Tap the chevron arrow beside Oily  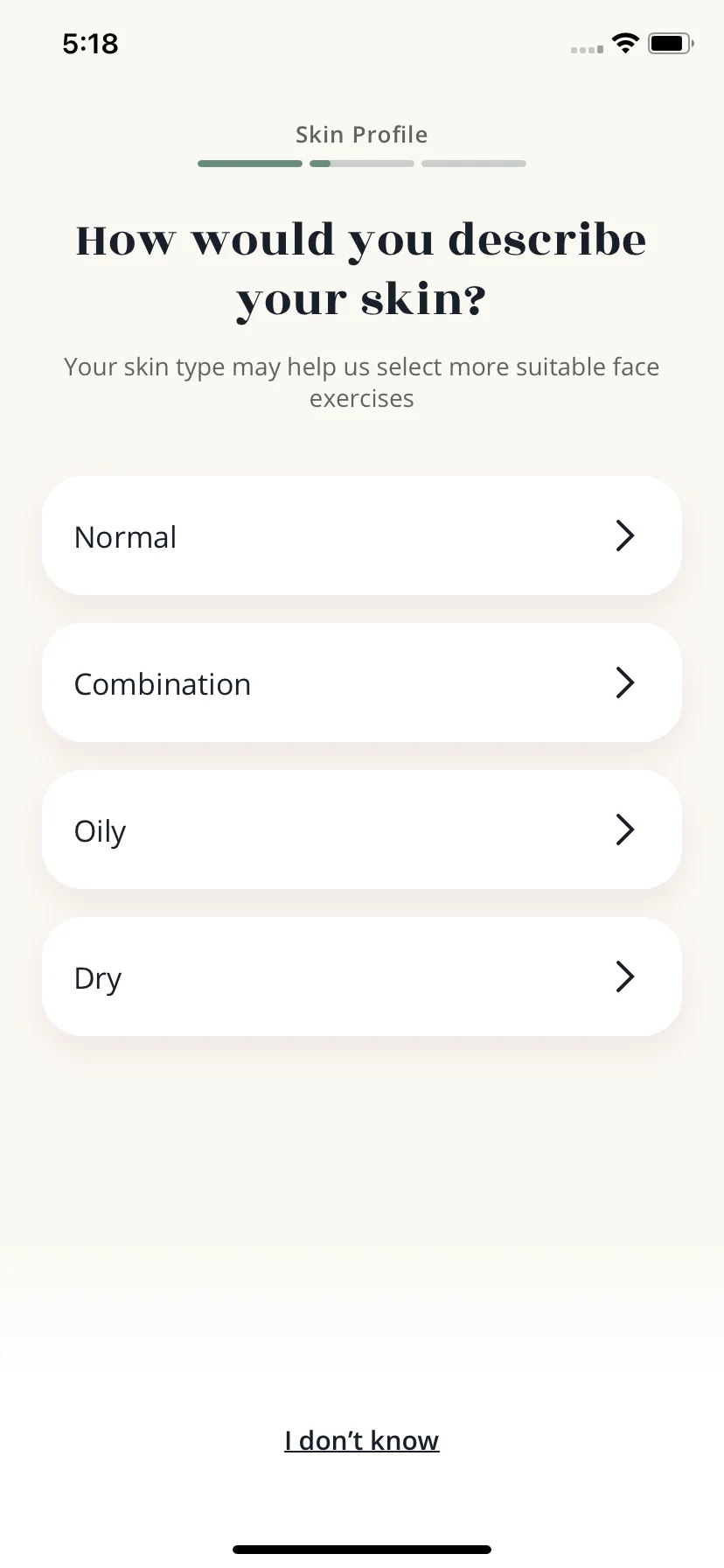tap(624, 829)
